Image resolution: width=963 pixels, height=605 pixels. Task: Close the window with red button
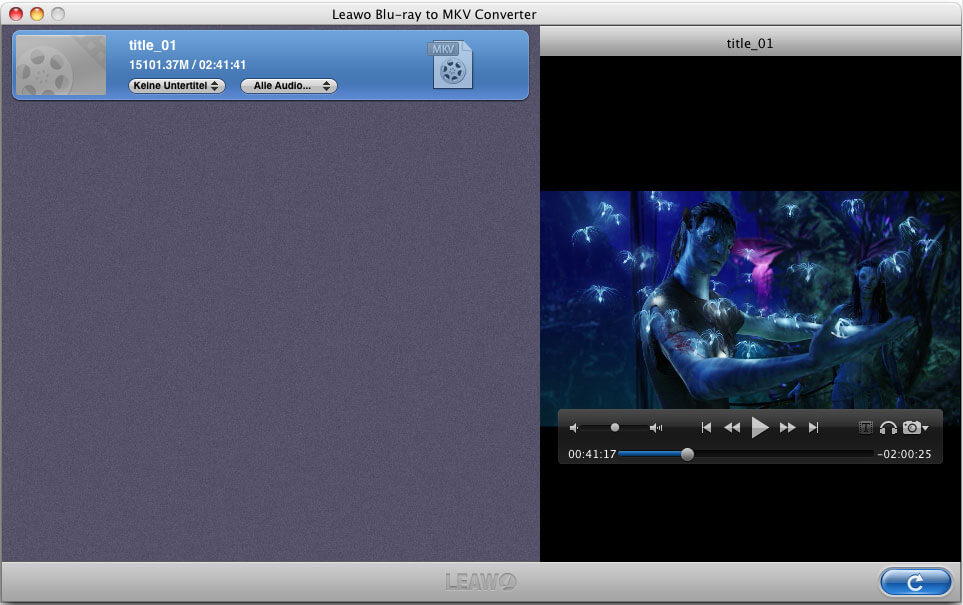16,14
